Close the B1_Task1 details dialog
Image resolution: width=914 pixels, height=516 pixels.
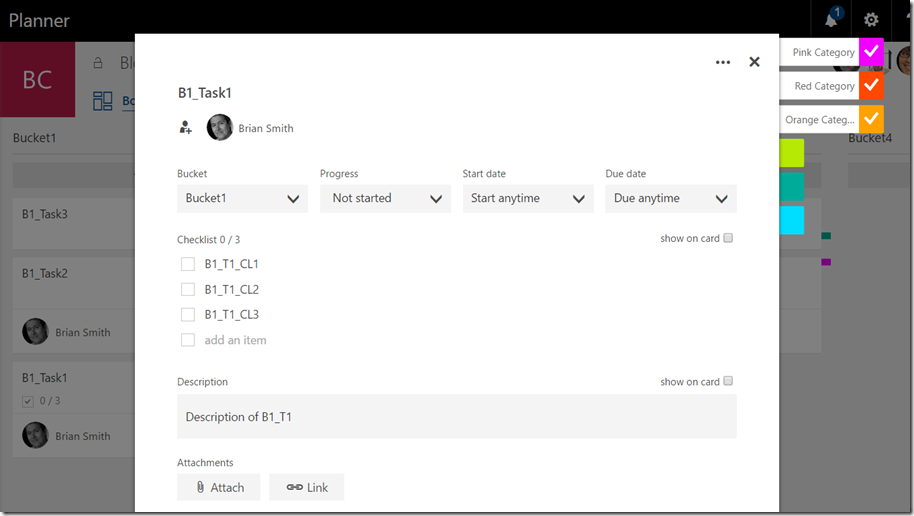pos(754,62)
